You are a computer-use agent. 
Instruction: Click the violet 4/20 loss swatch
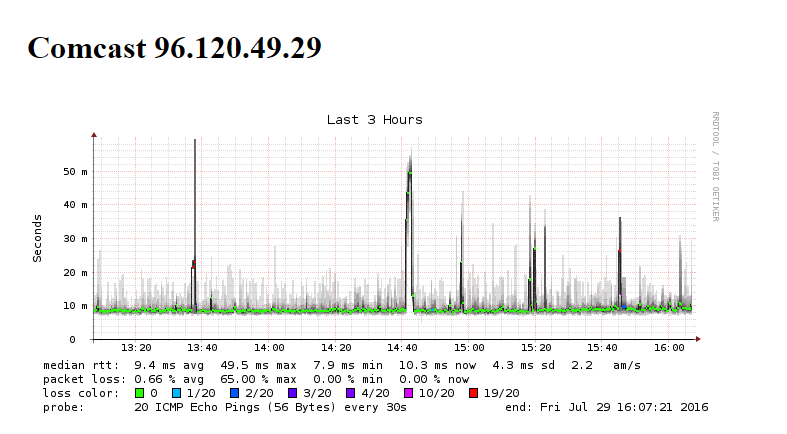pyautogui.click(x=351, y=393)
